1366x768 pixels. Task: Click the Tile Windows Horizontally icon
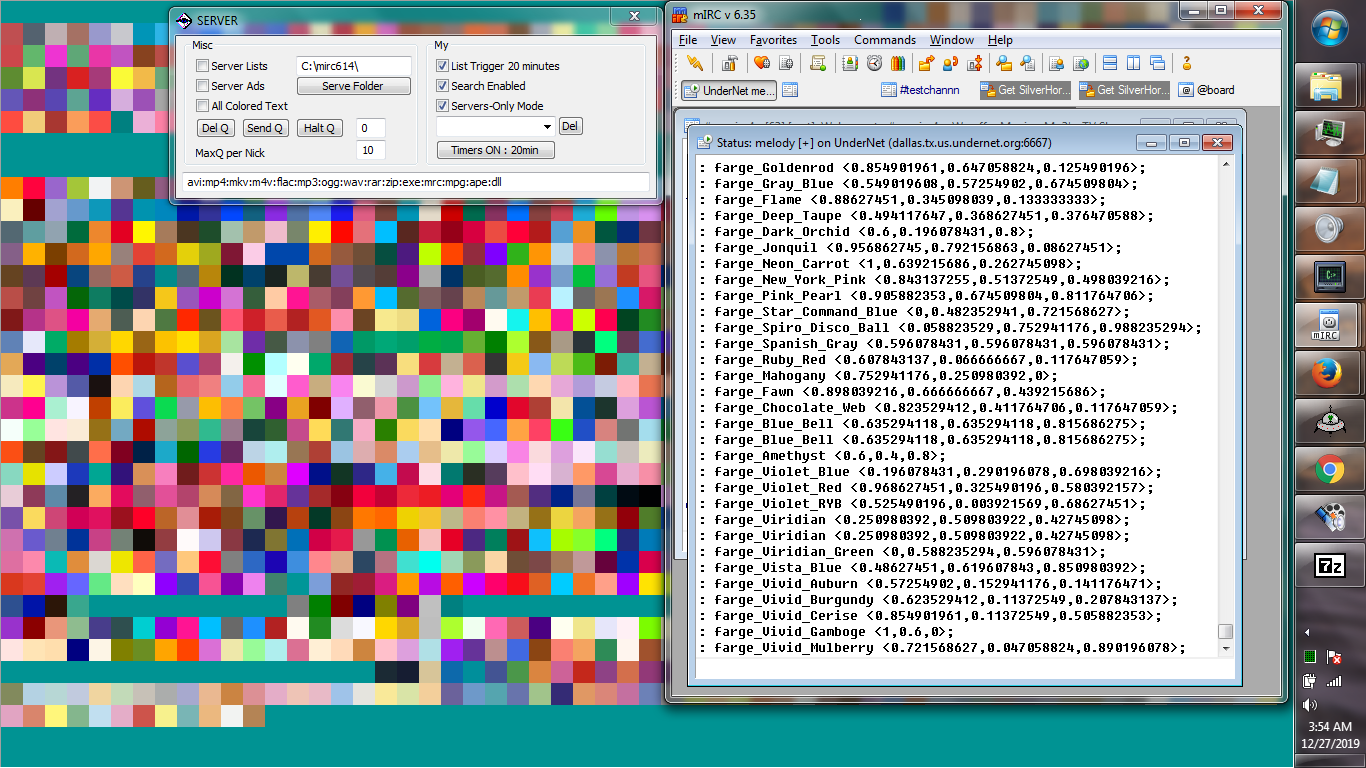1109,64
